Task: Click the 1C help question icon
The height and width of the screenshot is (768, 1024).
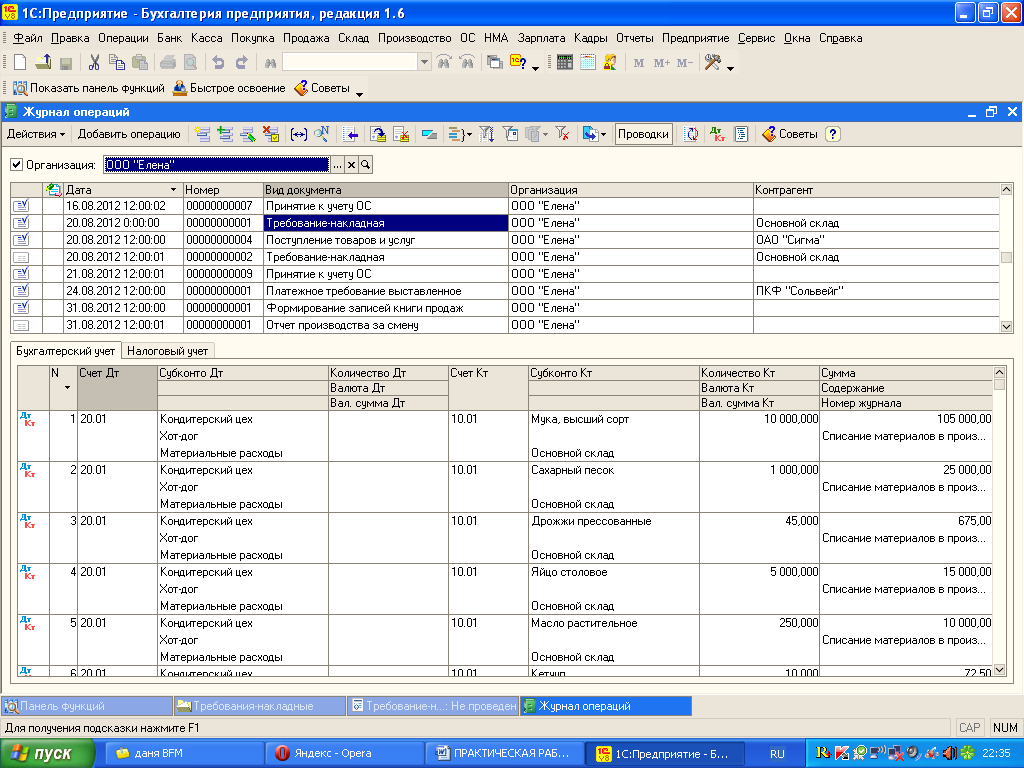Action: click(x=519, y=63)
